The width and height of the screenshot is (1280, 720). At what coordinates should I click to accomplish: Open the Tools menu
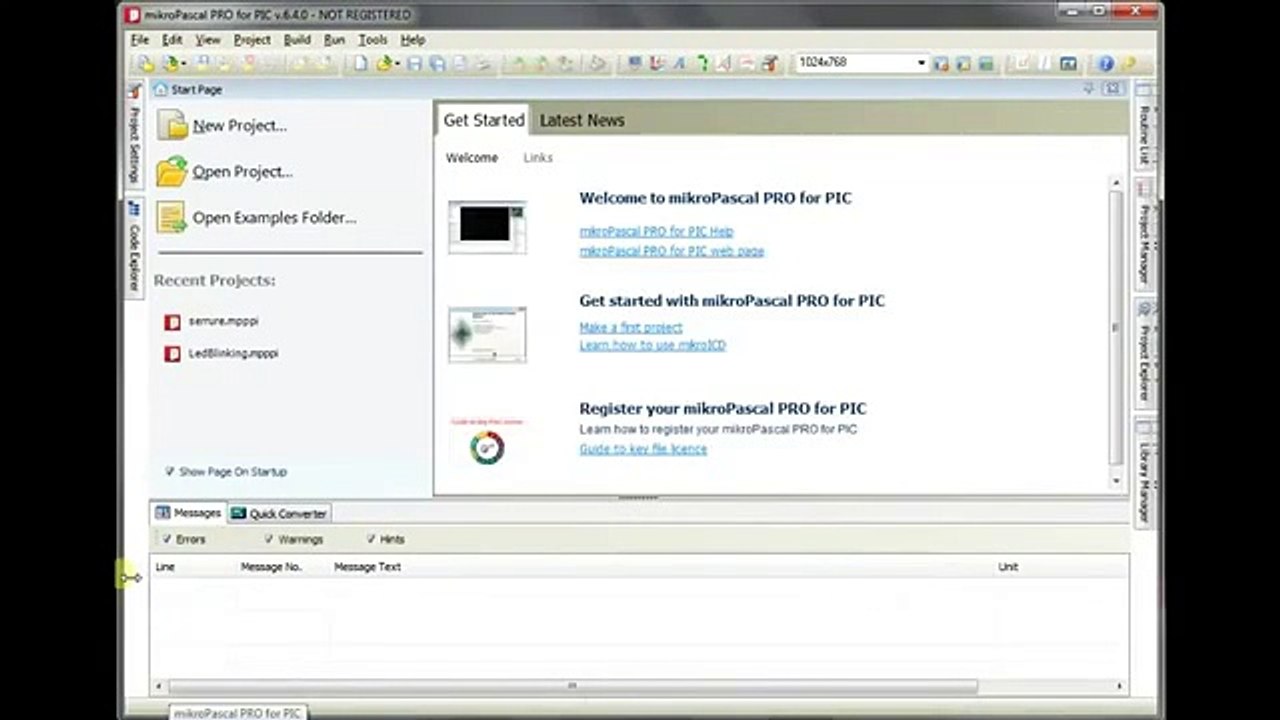pyautogui.click(x=373, y=40)
